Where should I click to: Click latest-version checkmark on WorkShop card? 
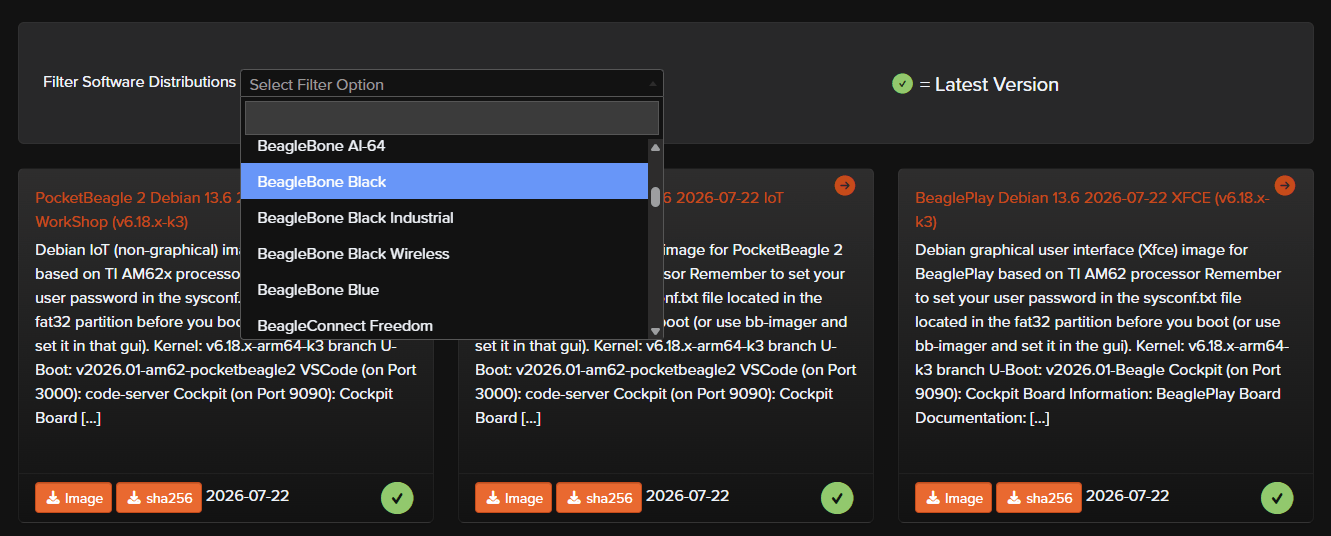pos(397,497)
